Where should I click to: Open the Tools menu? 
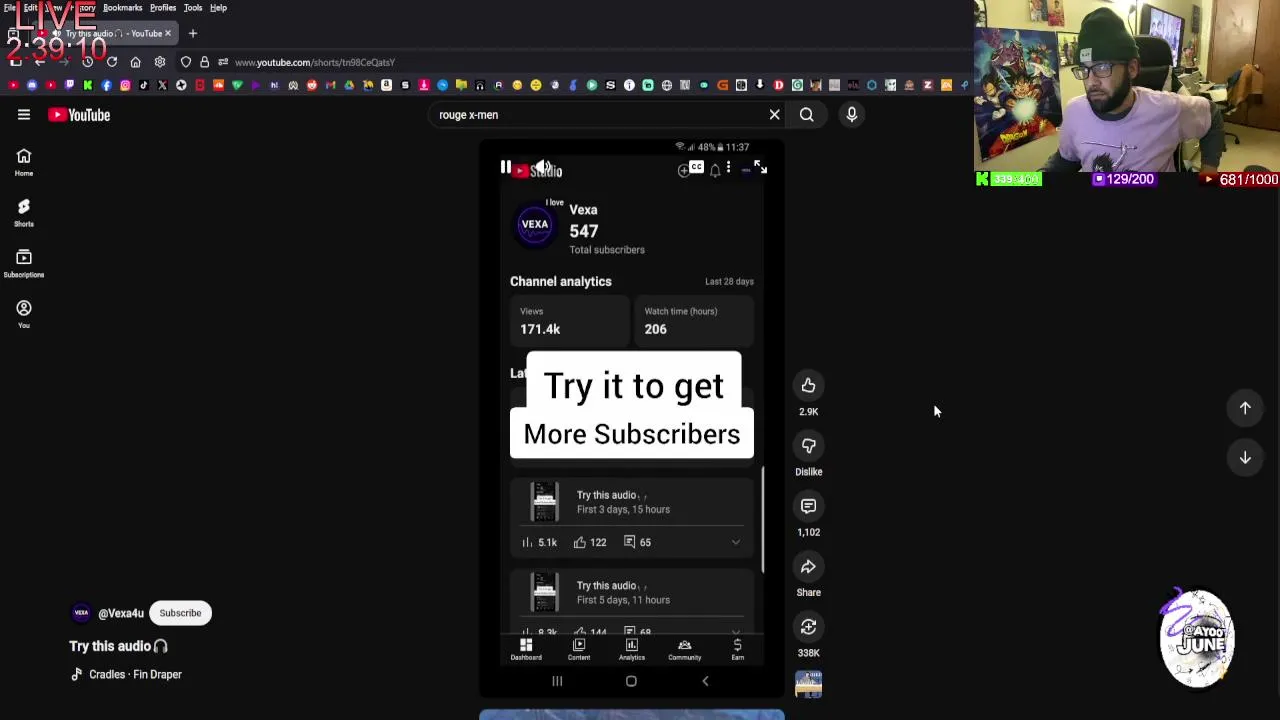tap(193, 7)
